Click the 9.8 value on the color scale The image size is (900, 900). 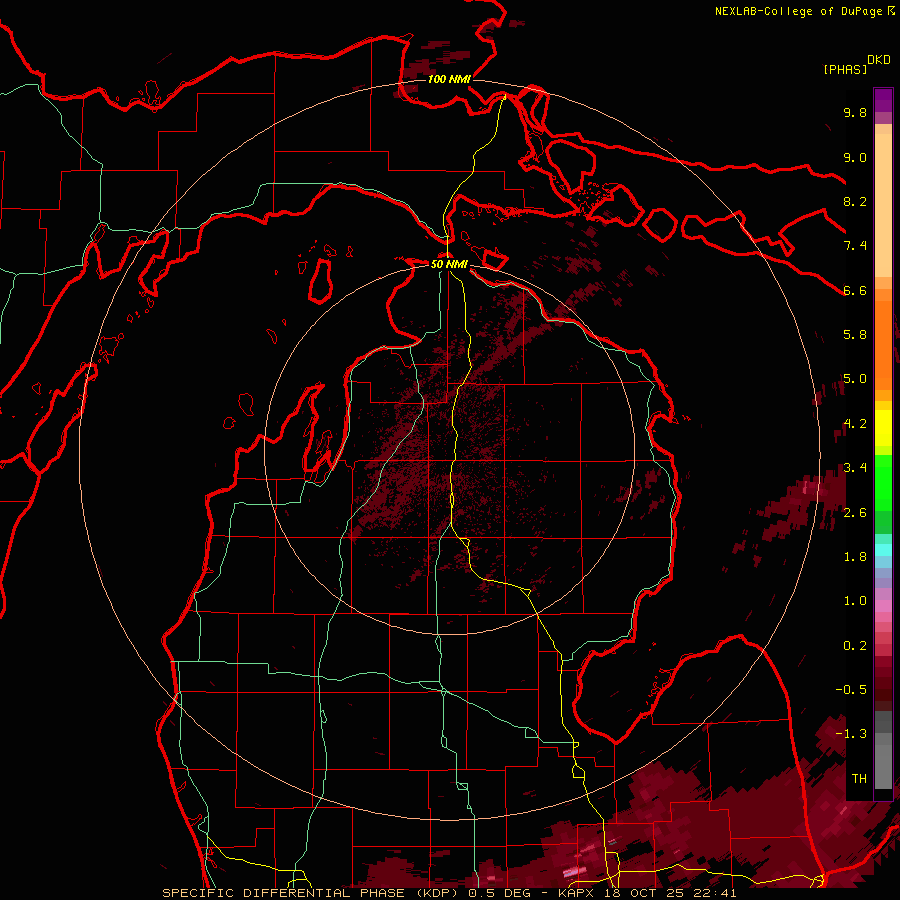855,112
